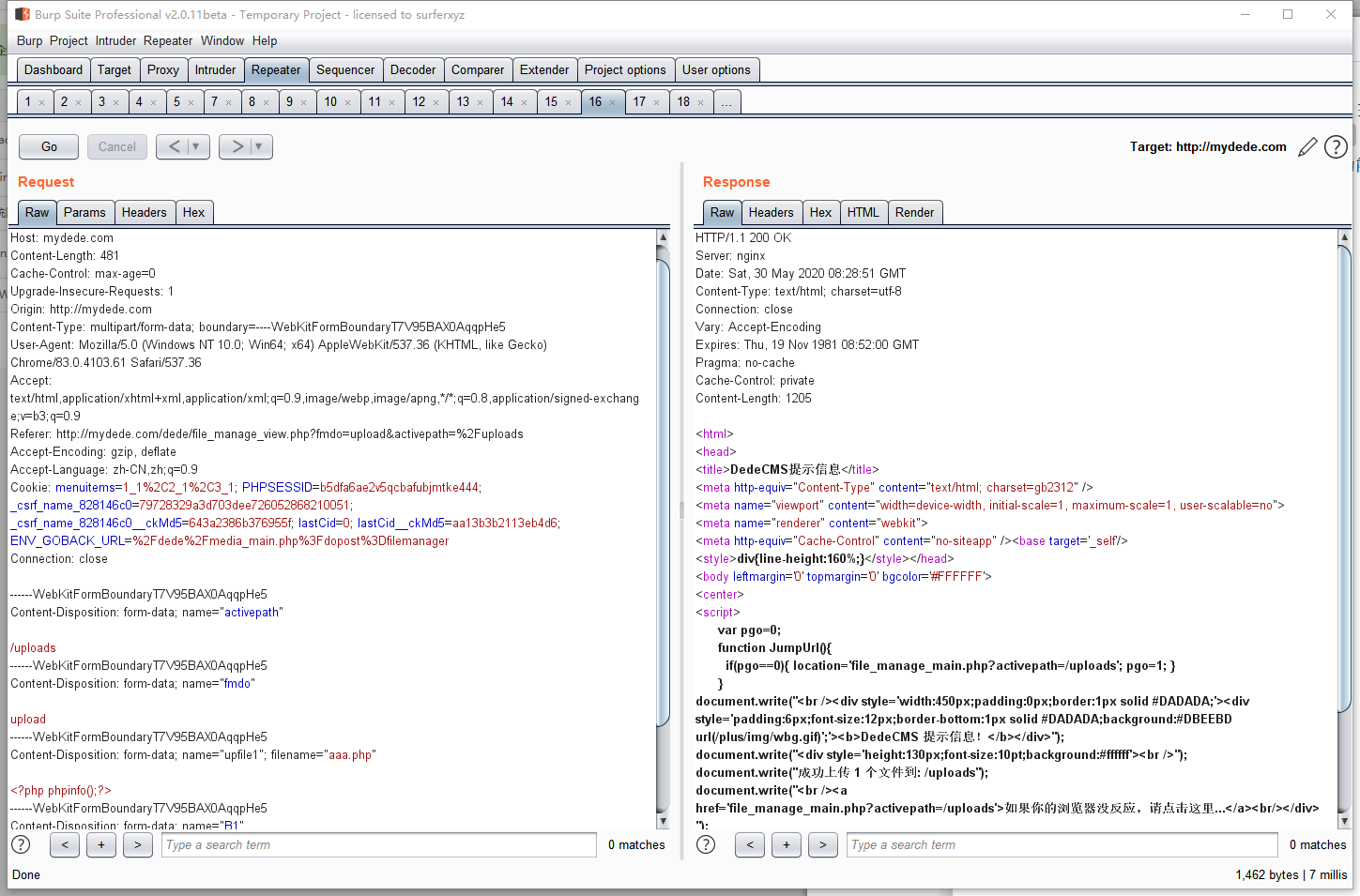Close Repeater tab 10
The height and width of the screenshot is (896, 1360).
pyautogui.click(x=347, y=102)
